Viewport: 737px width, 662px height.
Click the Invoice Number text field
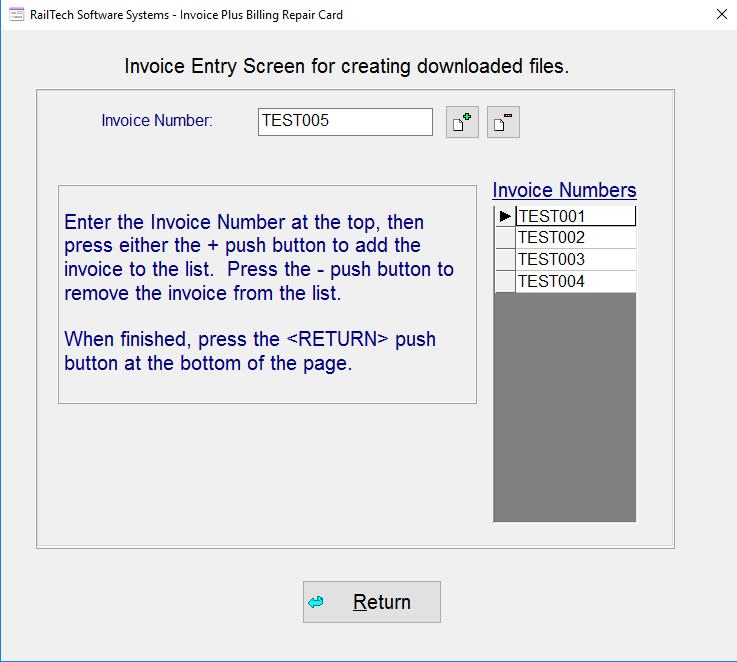click(345, 121)
